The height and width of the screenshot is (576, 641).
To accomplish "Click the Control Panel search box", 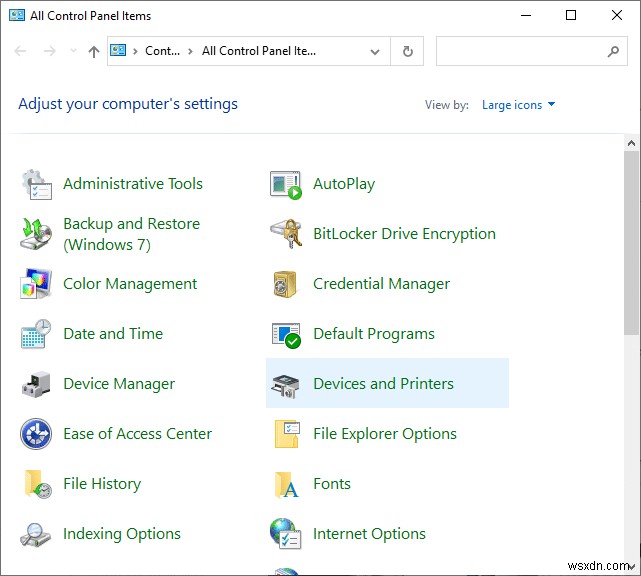I will [x=520, y=52].
